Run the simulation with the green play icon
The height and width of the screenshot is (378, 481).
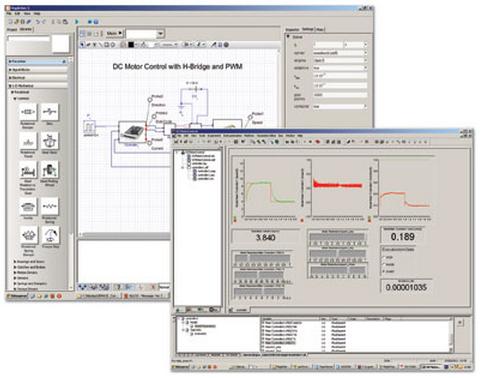[x=77, y=22]
